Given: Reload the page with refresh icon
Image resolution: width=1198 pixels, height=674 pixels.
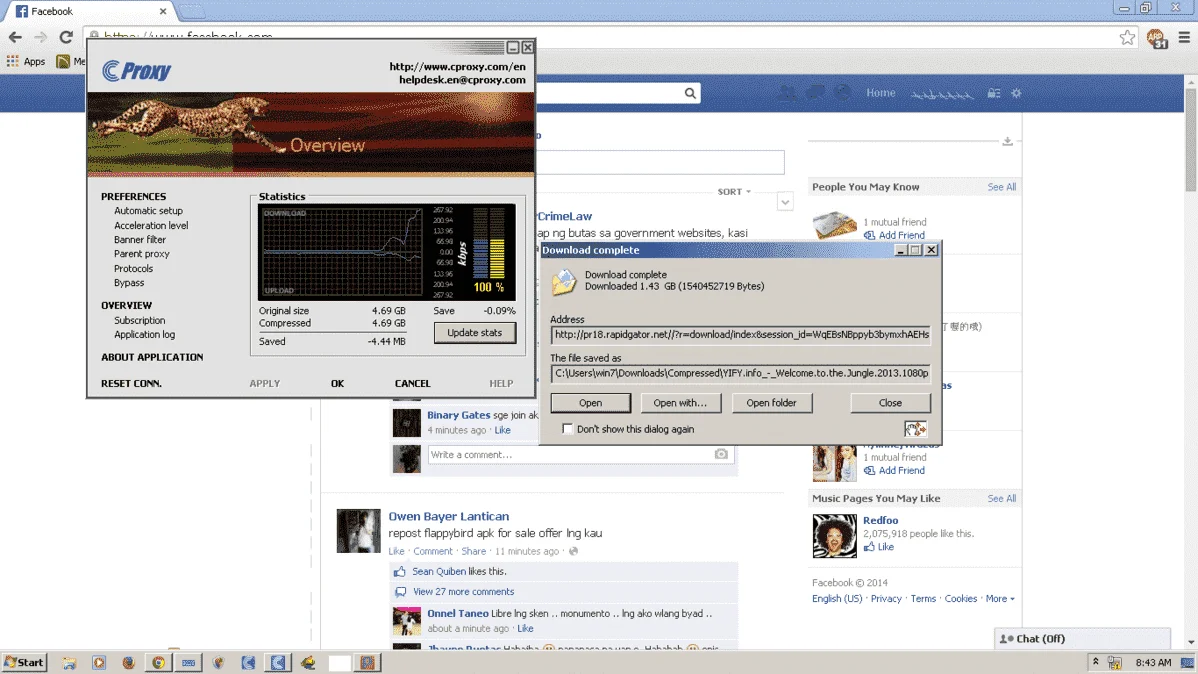Looking at the screenshot, I should [x=66, y=37].
